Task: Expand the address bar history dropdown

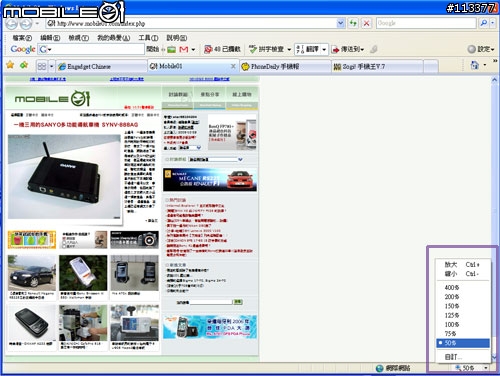Action: (340, 23)
